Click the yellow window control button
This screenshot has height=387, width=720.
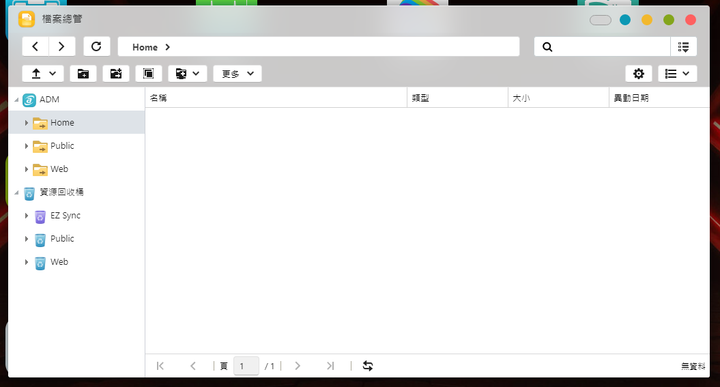click(x=647, y=20)
